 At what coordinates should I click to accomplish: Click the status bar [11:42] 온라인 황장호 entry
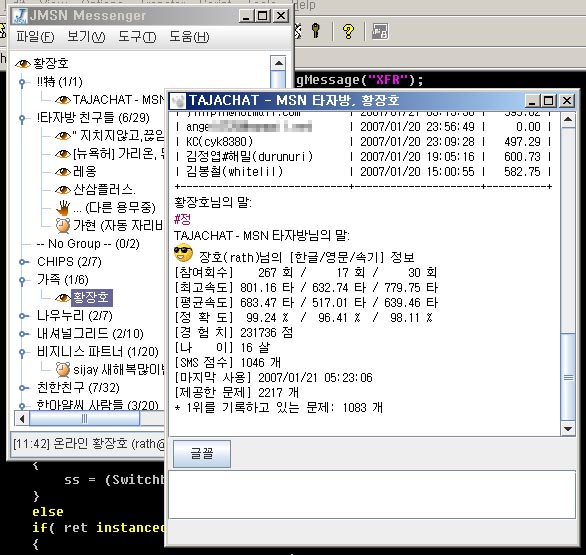89,444
